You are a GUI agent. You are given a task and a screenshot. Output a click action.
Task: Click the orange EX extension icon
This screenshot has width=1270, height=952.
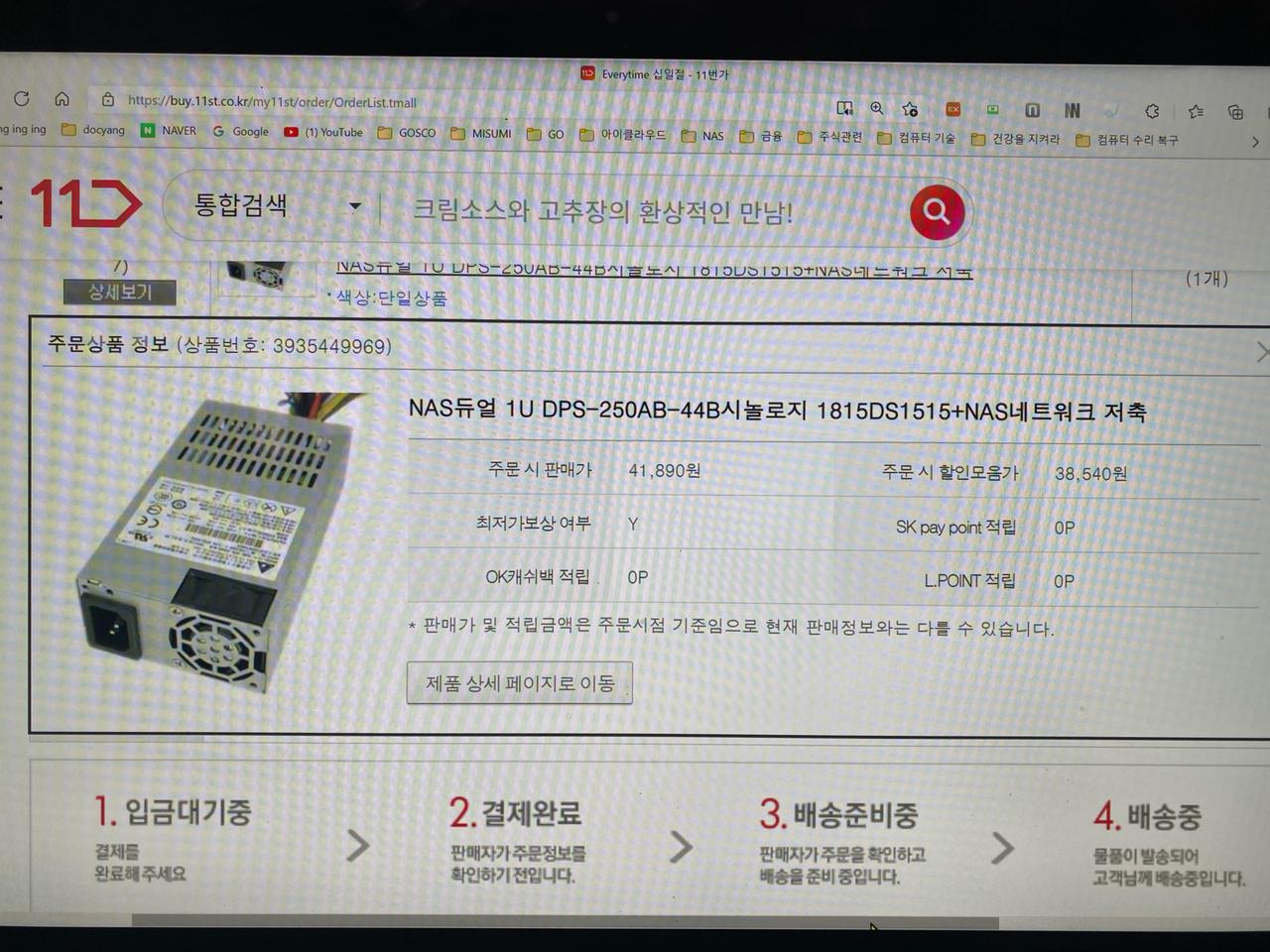[x=952, y=110]
